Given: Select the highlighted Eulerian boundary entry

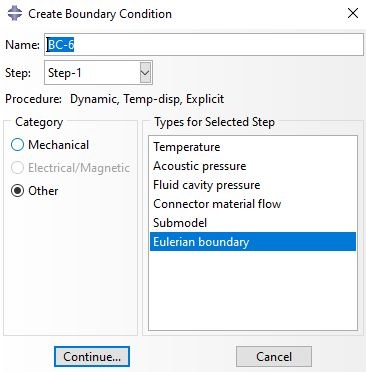Looking at the screenshot, I should click(253, 242).
